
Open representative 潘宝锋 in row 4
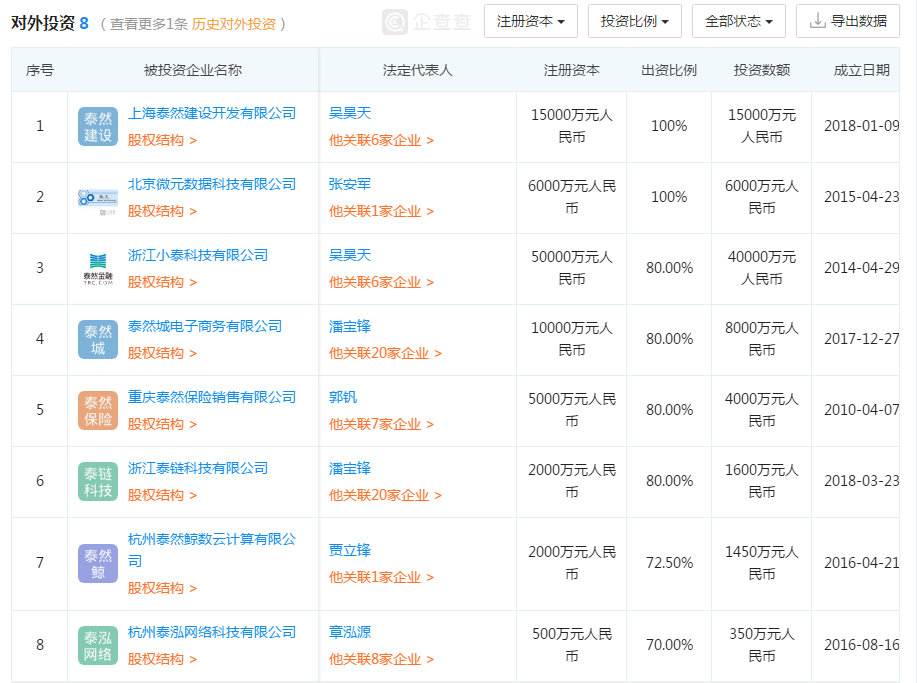click(350, 326)
